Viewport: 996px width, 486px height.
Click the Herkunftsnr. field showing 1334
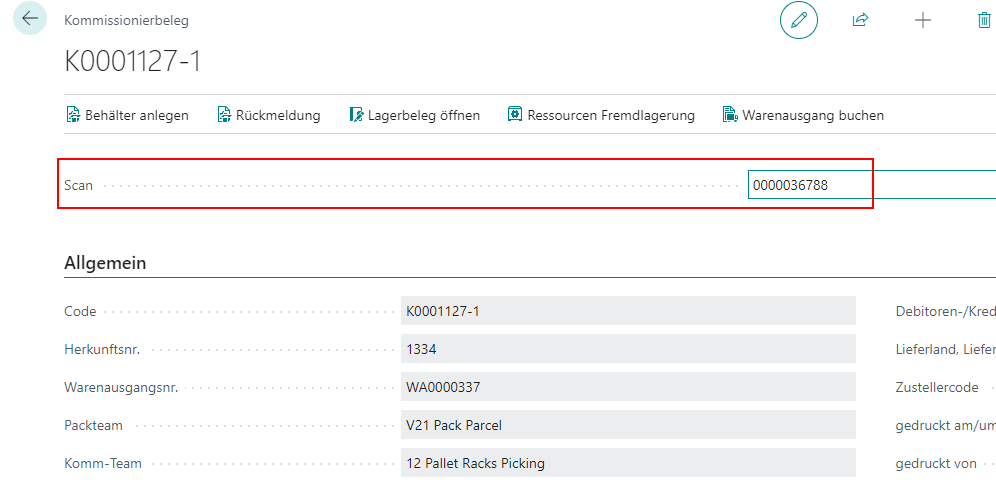pos(627,349)
